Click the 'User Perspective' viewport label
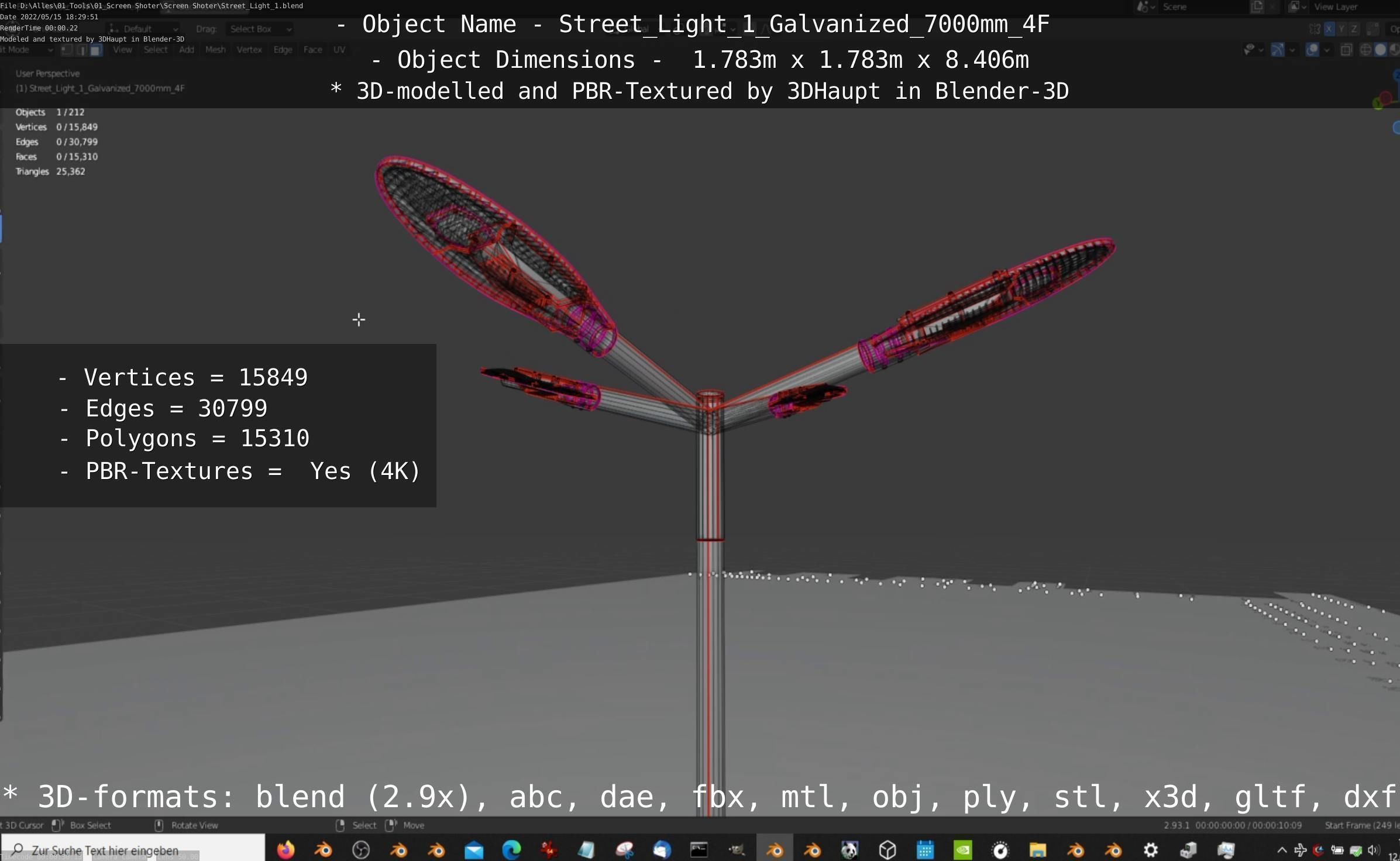 47,74
